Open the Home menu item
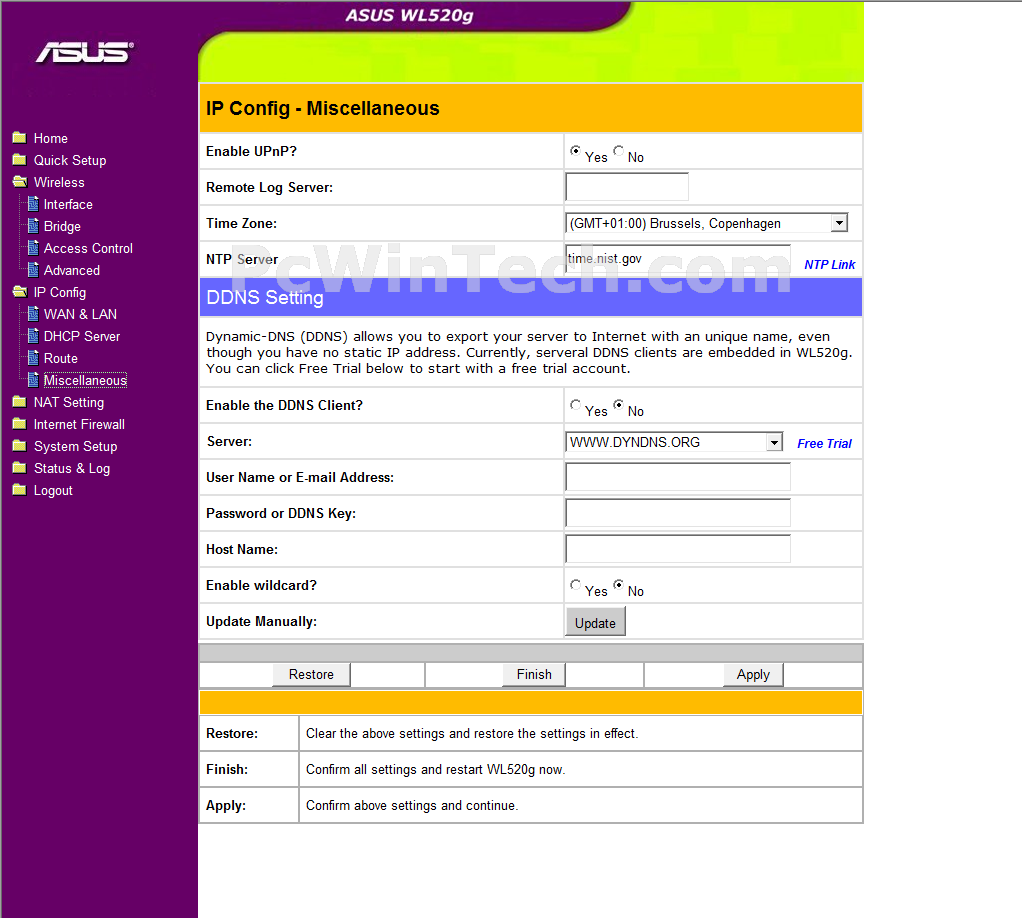The image size is (1022, 918). [x=51, y=138]
